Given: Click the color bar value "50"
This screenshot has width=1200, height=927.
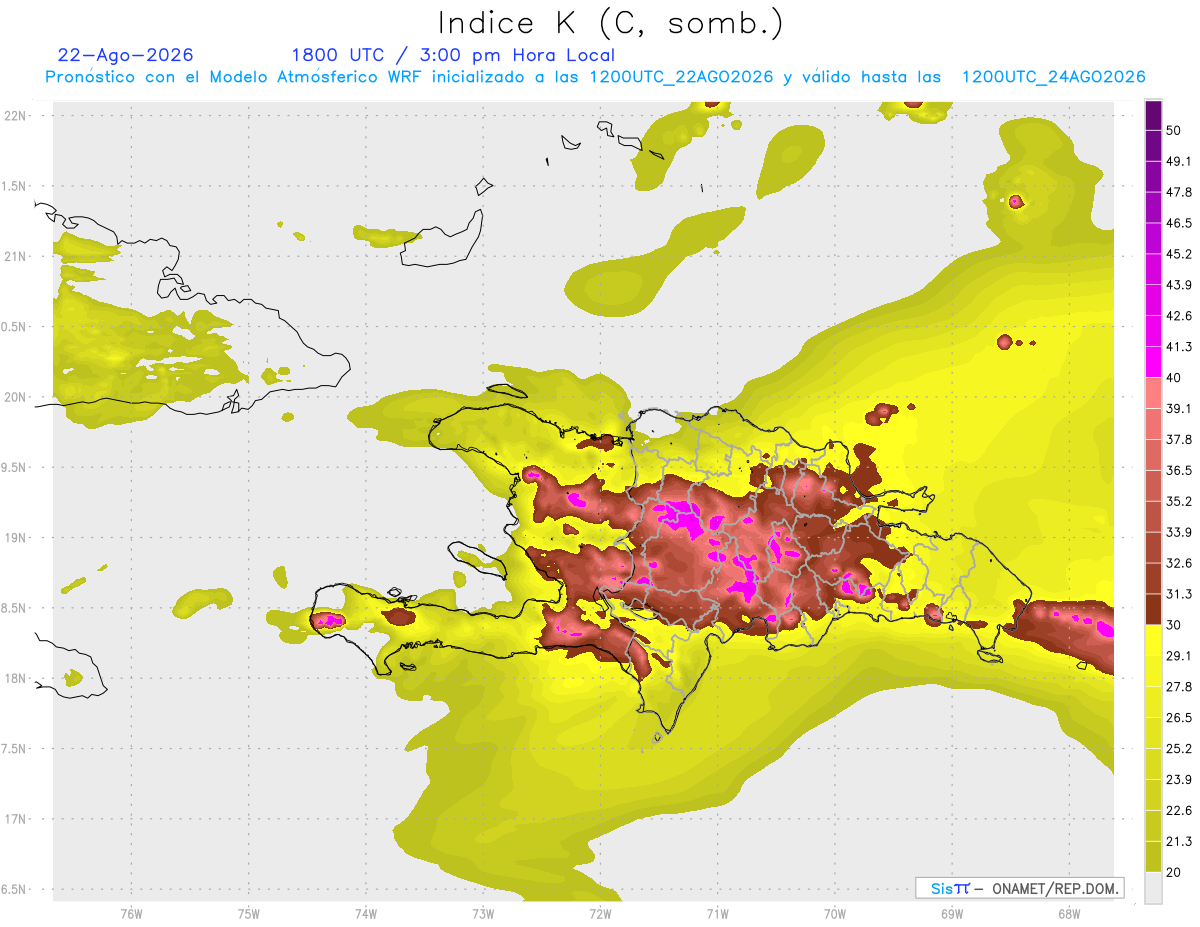Looking at the screenshot, I should click(1175, 131).
